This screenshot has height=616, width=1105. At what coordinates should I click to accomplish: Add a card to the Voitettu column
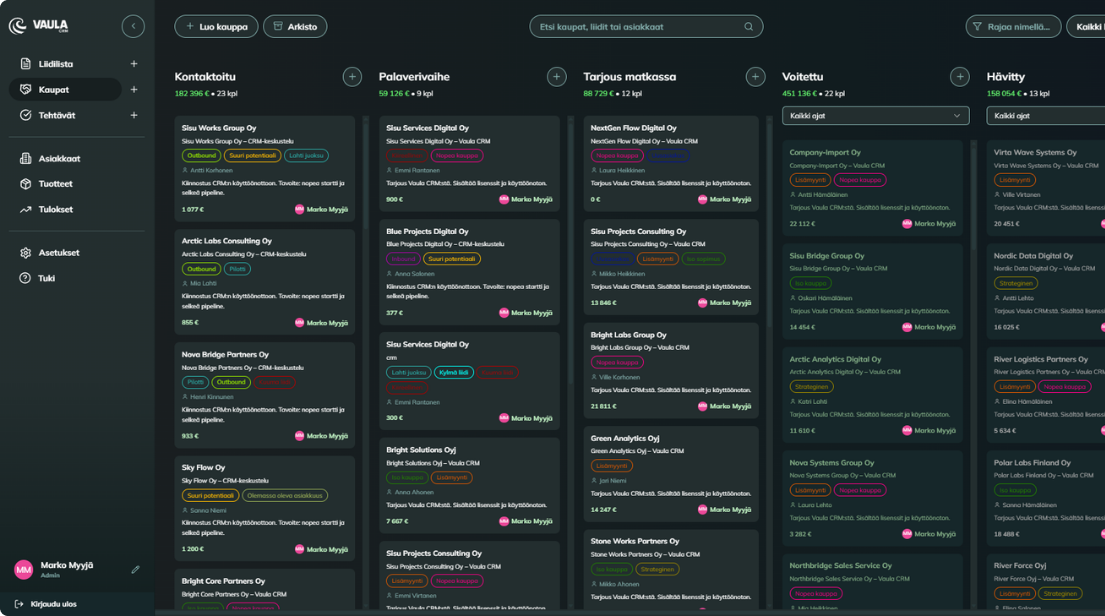[960, 77]
